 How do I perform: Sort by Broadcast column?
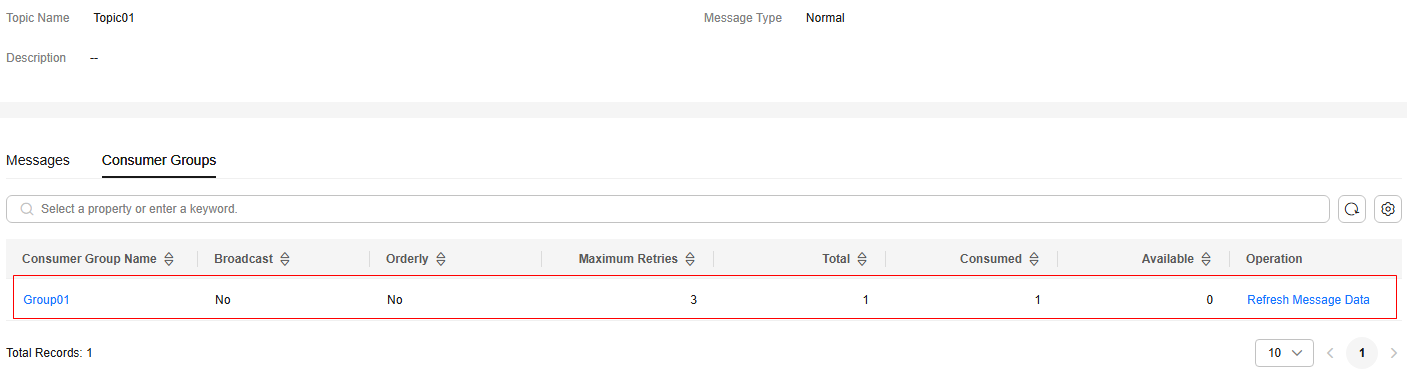click(285, 259)
